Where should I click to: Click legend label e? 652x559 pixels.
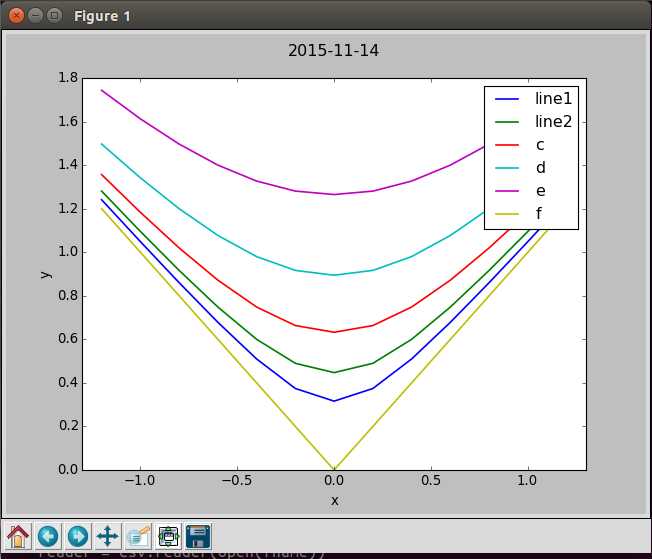[540, 191]
